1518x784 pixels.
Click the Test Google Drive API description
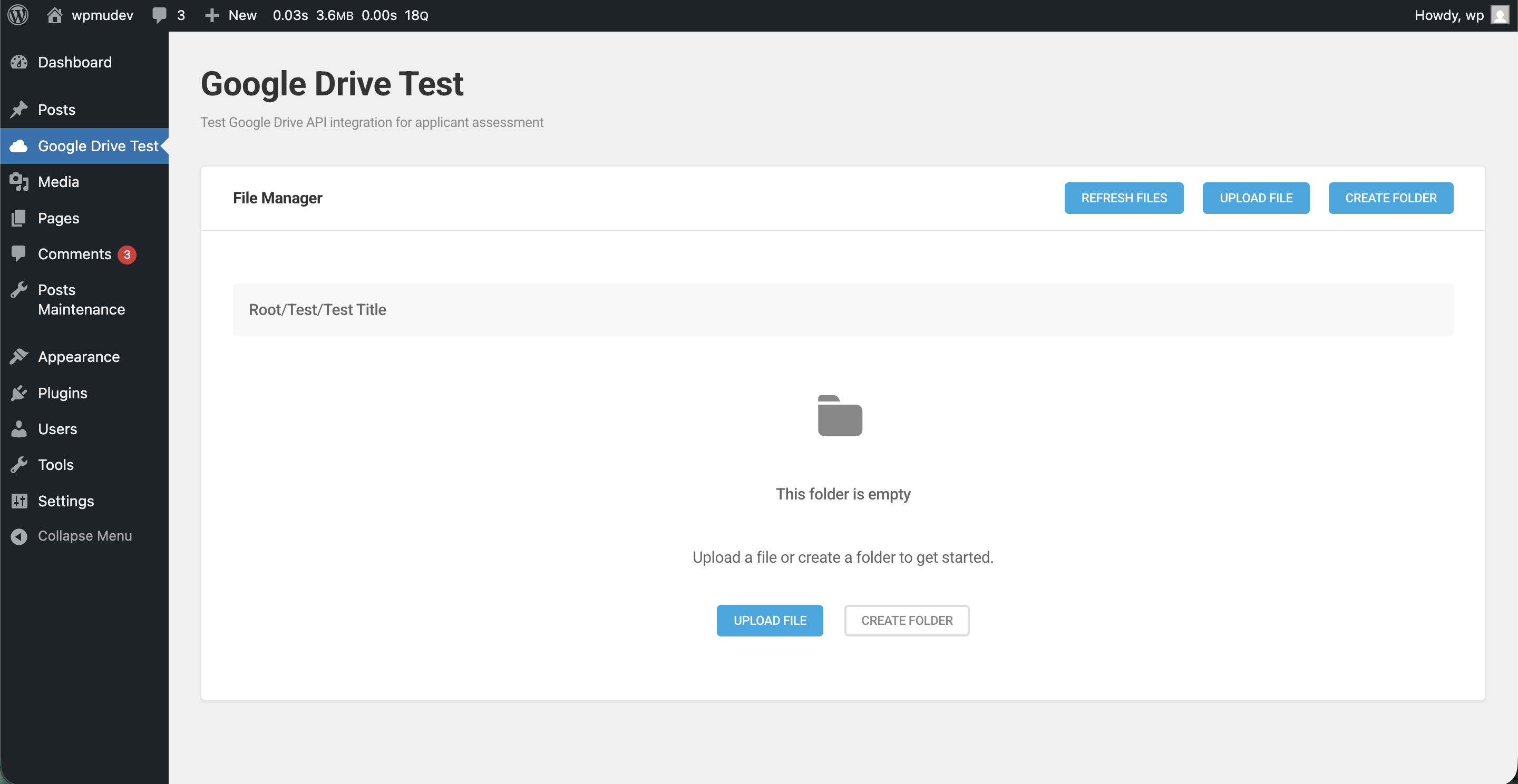(372, 122)
